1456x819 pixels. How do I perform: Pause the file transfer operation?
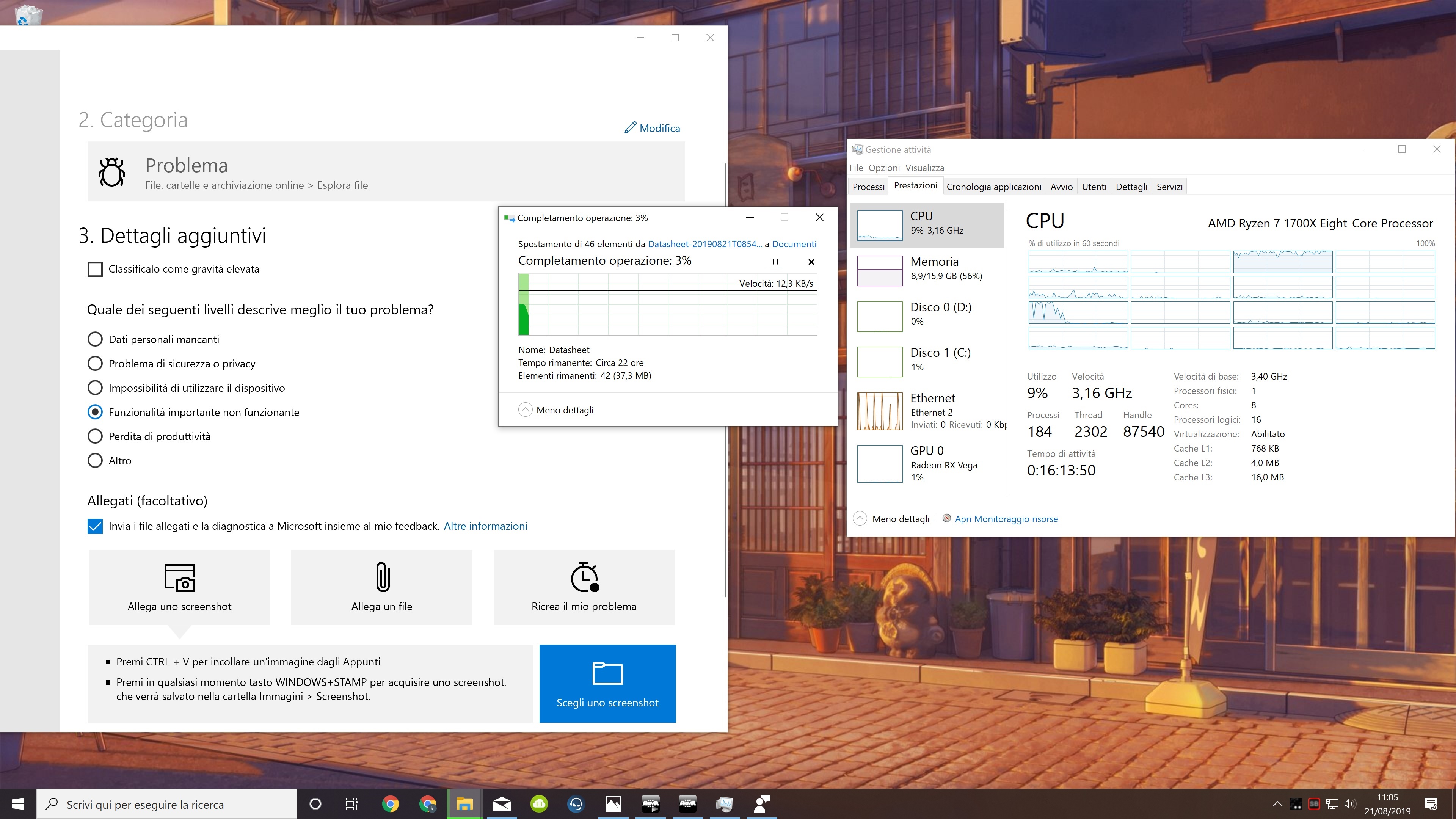[x=775, y=262]
